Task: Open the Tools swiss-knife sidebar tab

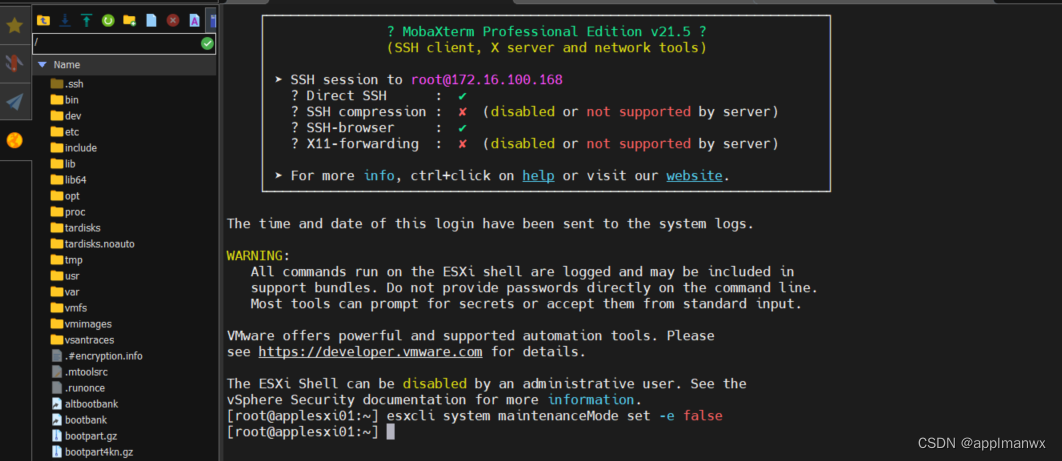Action: 15,64
